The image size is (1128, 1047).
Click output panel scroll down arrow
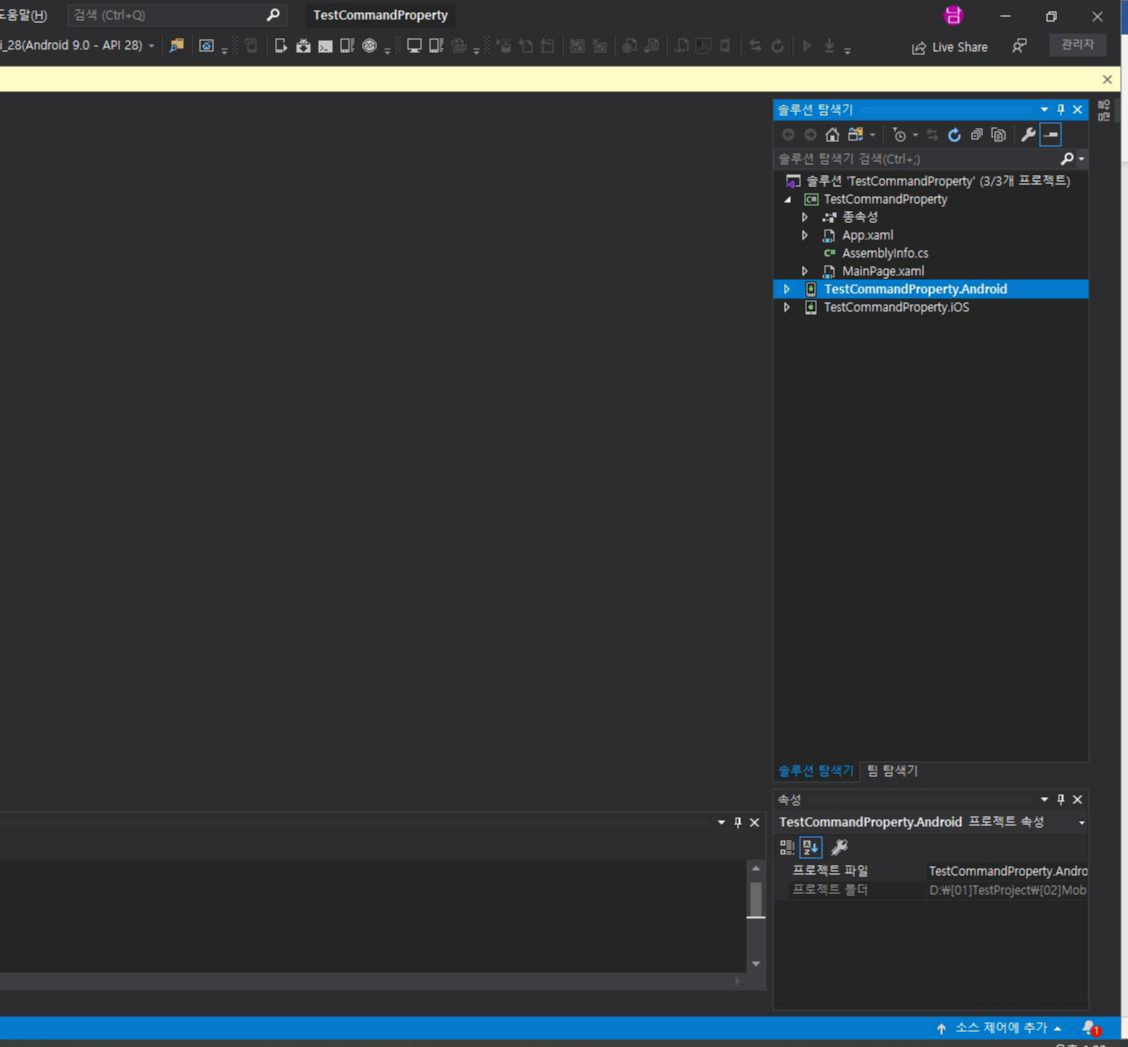[755, 964]
